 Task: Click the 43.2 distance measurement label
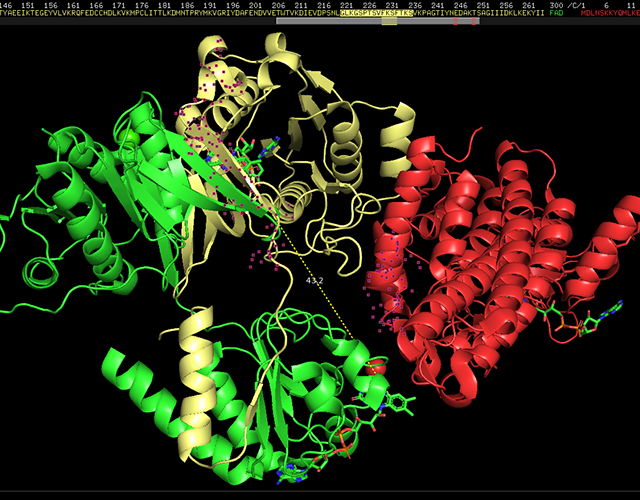317,280
